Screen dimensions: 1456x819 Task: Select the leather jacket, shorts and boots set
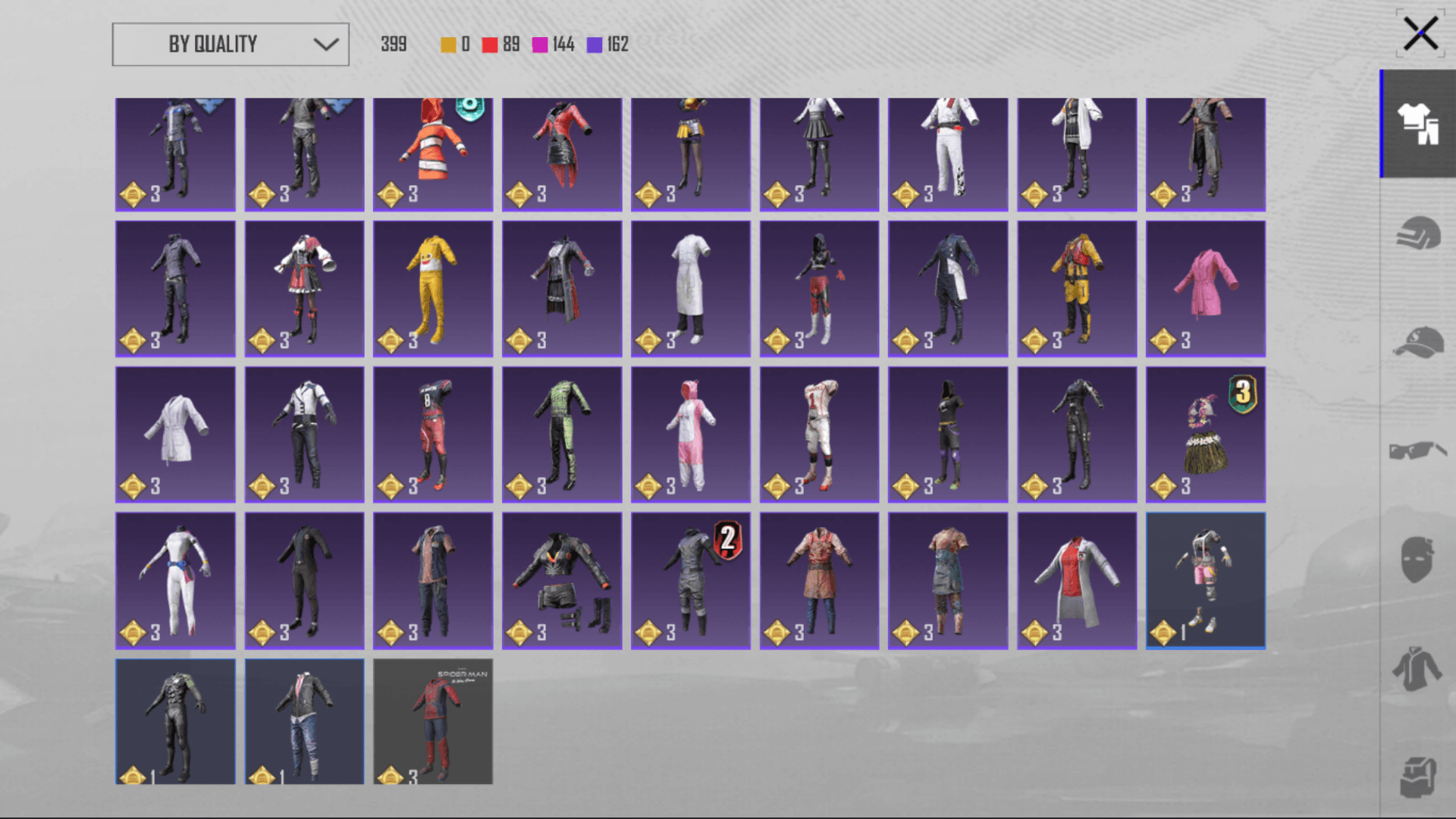tap(562, 581)
